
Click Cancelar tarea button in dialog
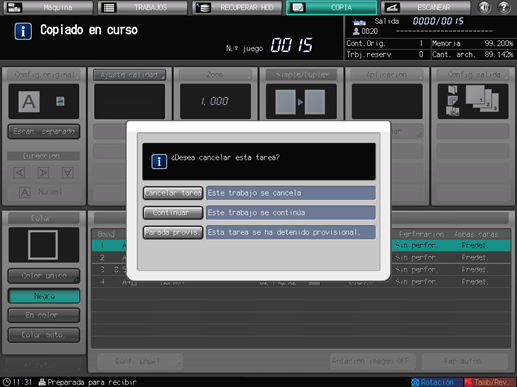(x=173, y=193)
